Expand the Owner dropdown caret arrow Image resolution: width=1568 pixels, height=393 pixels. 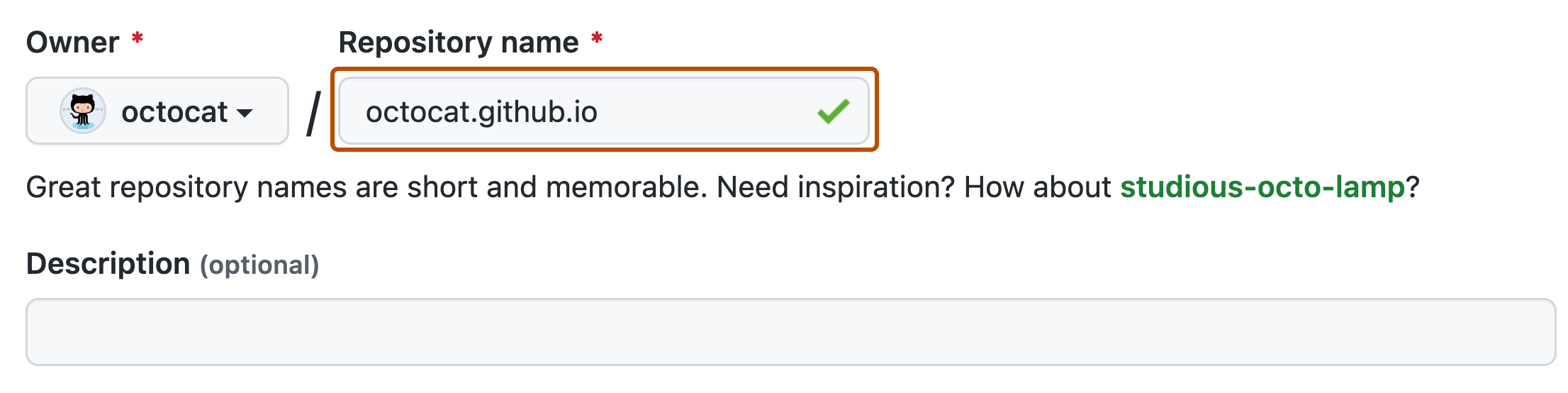coord(245,113)
